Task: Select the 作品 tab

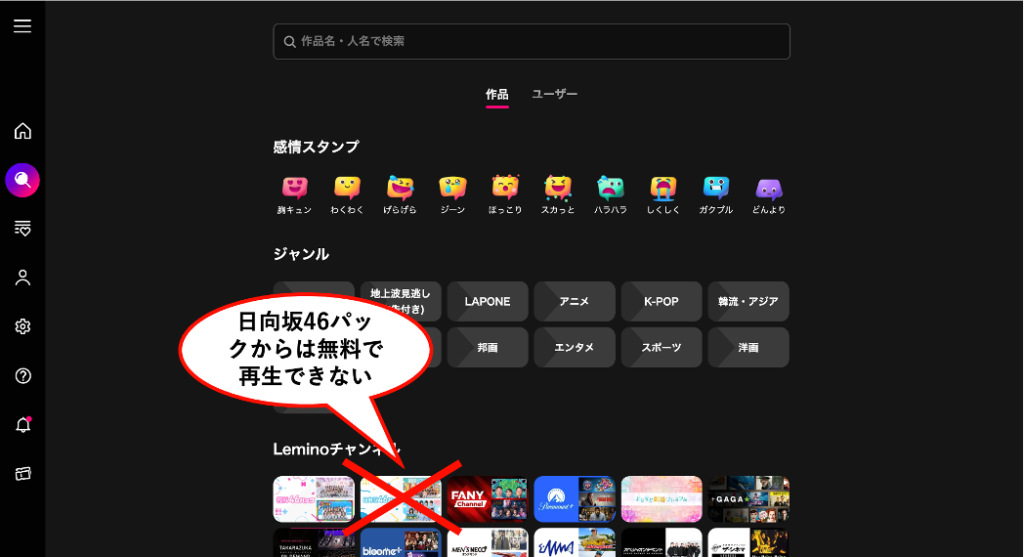Action: click(x=497, y=94)
